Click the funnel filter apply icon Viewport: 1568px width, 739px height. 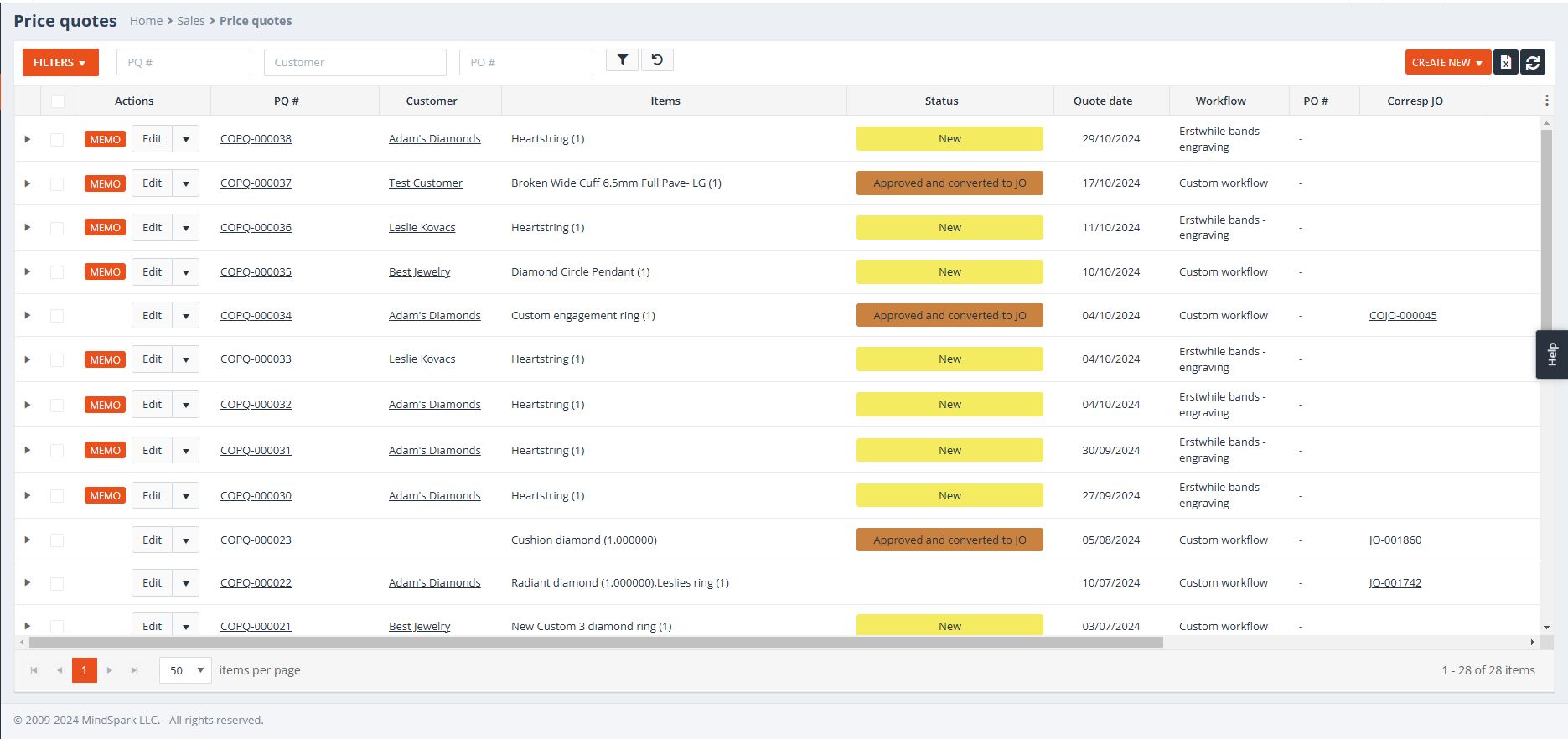click(x=622, y=60)
